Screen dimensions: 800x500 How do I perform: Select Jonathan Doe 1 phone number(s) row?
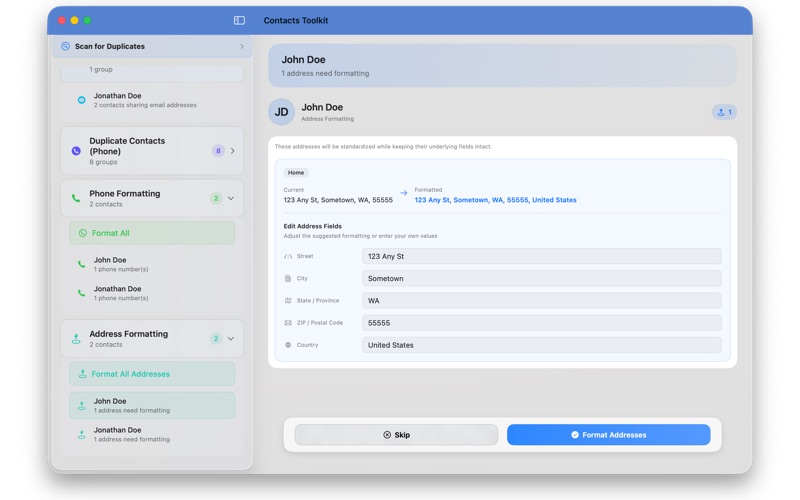tap(152, 293)
